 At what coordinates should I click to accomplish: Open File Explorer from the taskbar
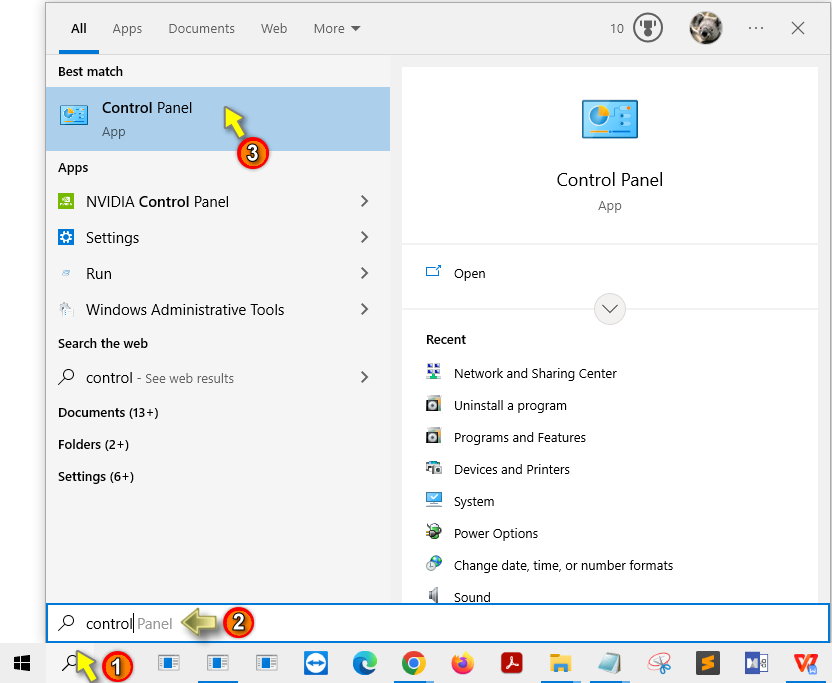pos(560,663)
